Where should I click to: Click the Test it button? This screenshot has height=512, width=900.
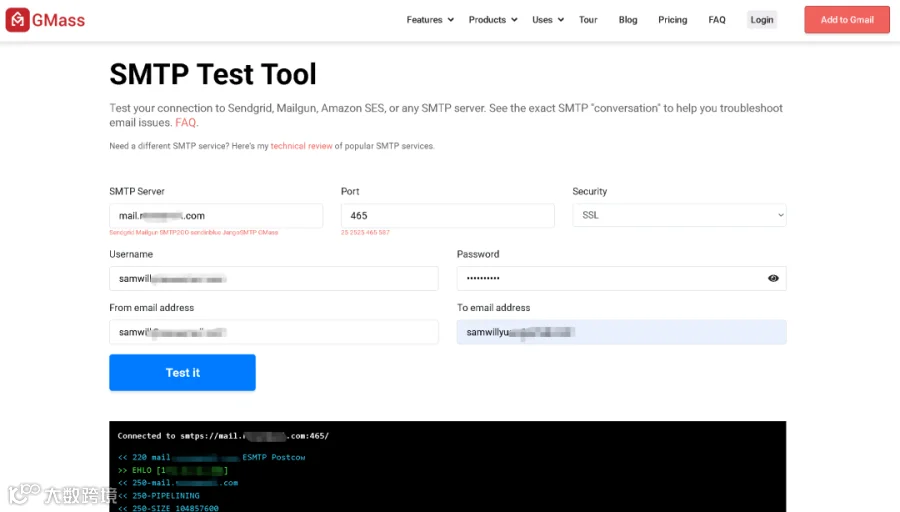[183, 373]
